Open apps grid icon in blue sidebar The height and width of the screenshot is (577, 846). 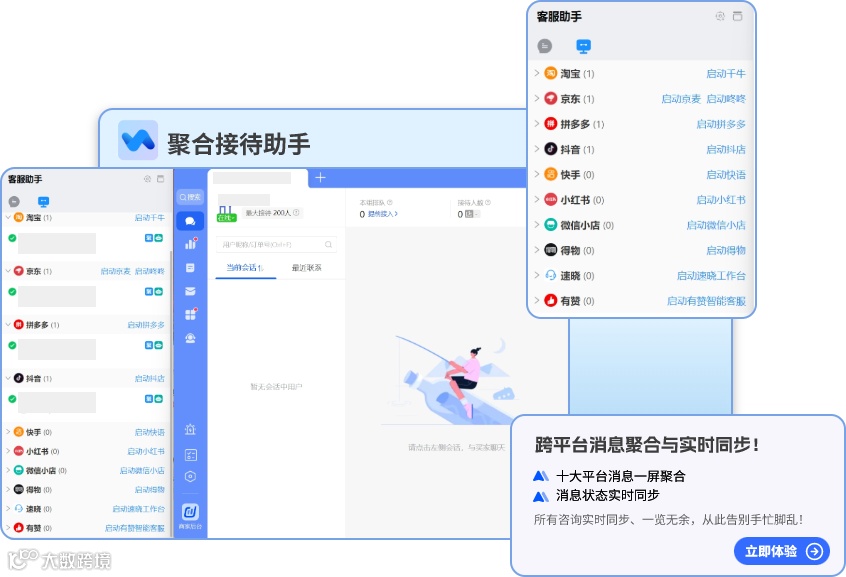[190, 315]
